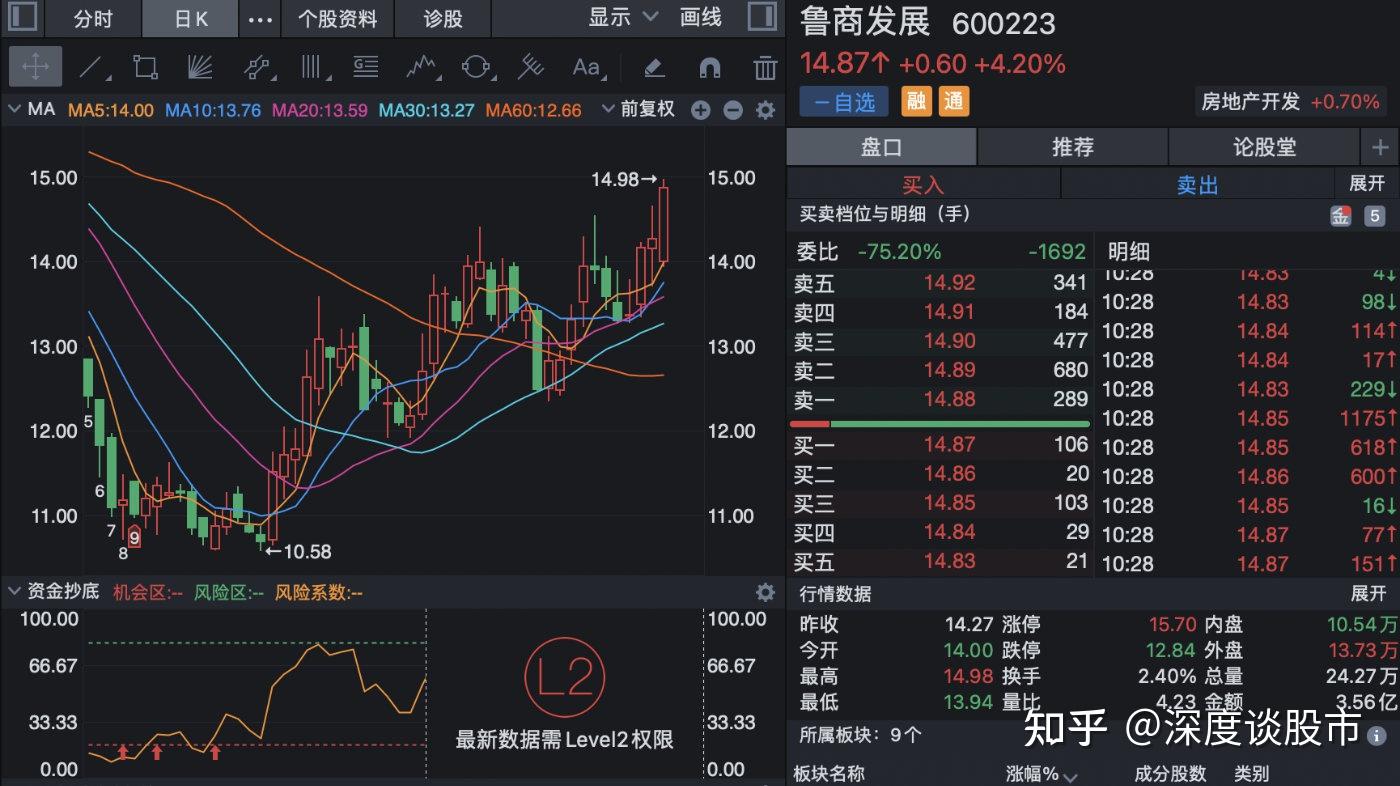
Task: Open 个股资料 stock info tab
Action: coord(337,18)
